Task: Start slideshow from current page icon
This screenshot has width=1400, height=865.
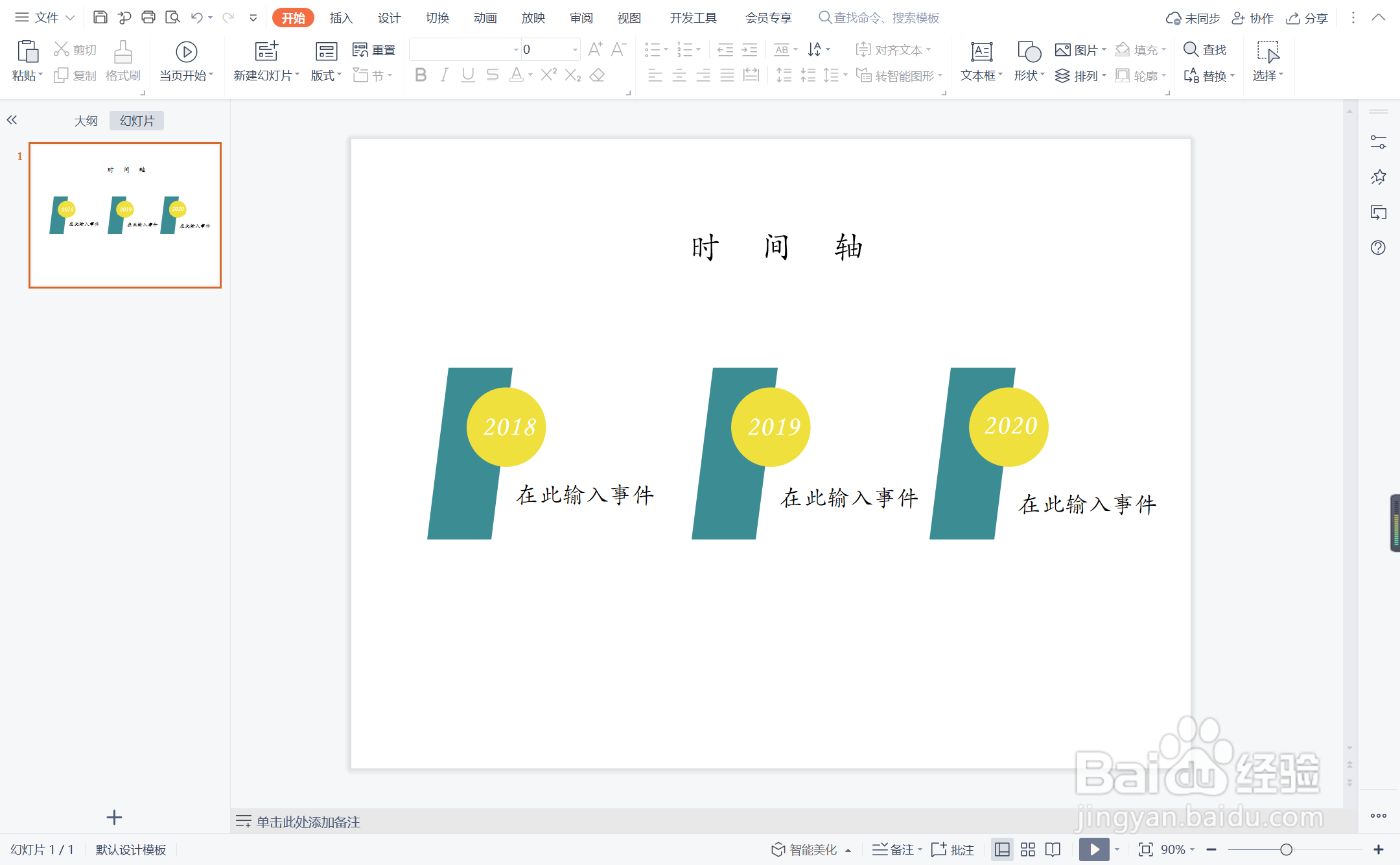Action: pos(186,52)
